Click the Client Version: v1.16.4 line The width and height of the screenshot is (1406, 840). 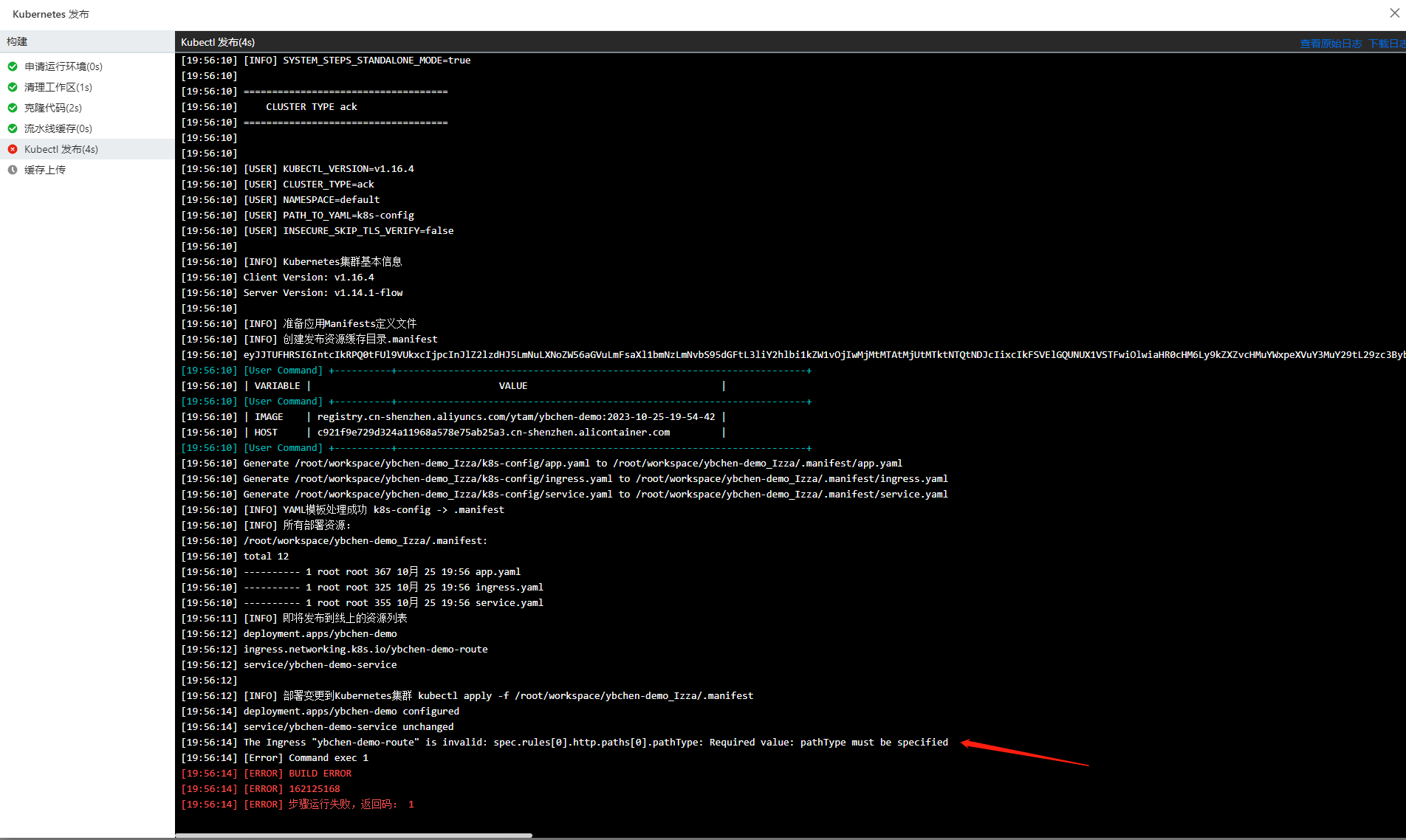tap(278, 278)
